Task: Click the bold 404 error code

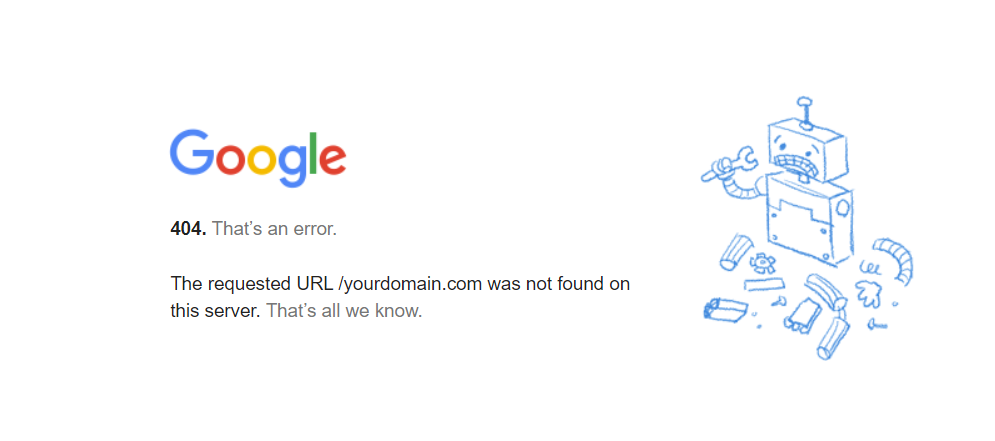Action: point(188,228)
